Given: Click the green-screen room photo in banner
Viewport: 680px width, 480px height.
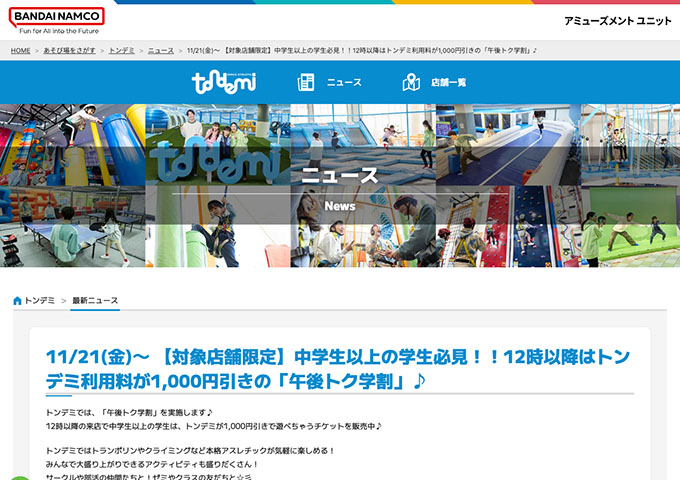Looking at the screenshot, I should coord(631,226).
